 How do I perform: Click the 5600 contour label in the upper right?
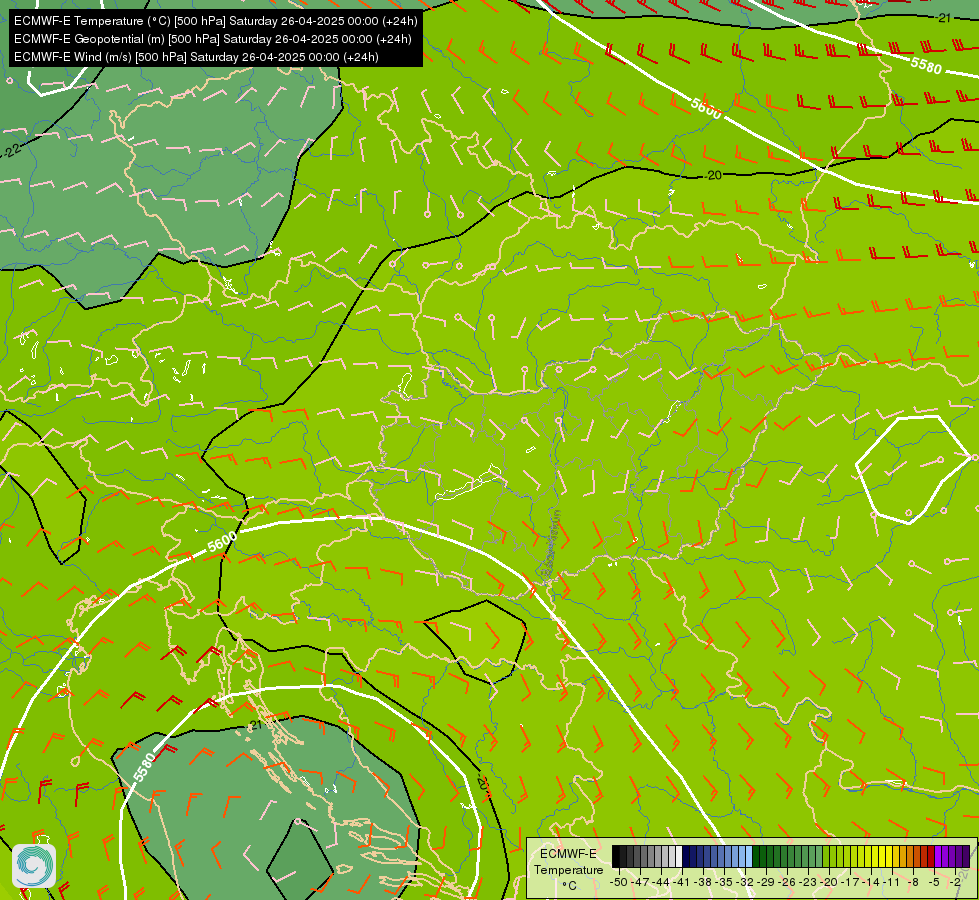pos(706,109)
